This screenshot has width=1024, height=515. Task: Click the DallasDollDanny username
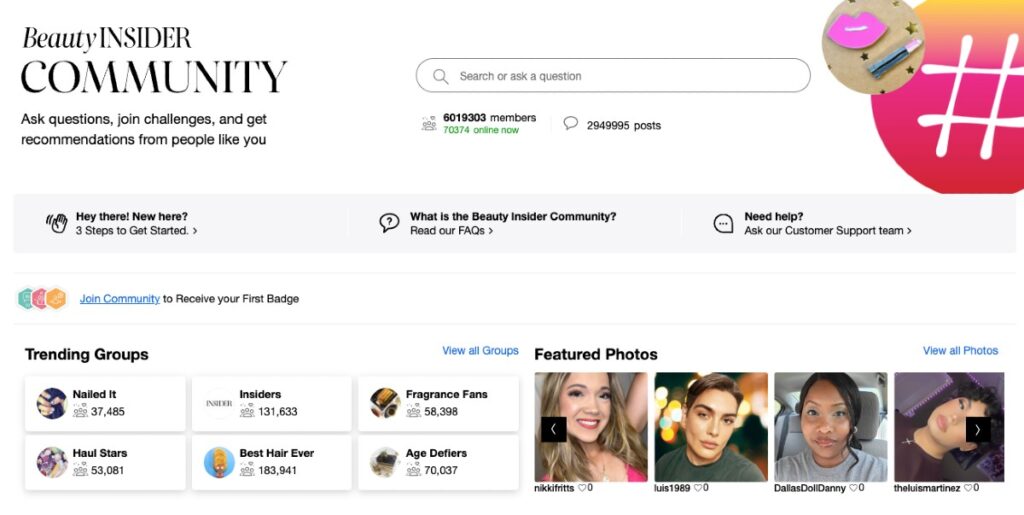tap(810, 488)
